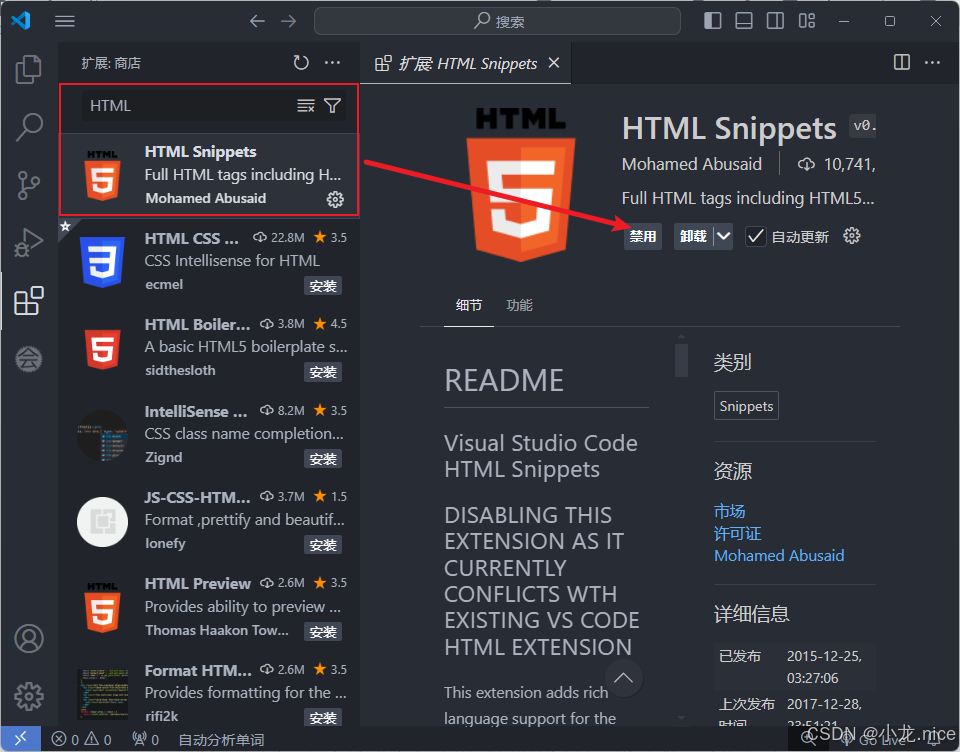This screenshot has width=960, height=752.
Task: Toggle bottom panel layout icon
Action: [x=744, y=21]
